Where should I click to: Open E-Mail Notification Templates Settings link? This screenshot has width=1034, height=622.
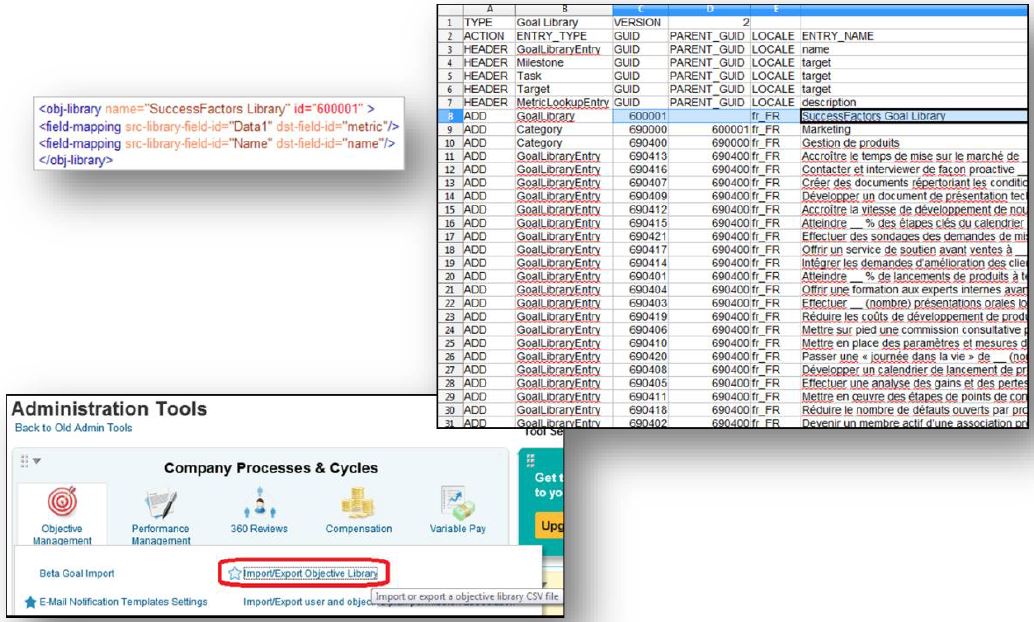coord(123,602)
